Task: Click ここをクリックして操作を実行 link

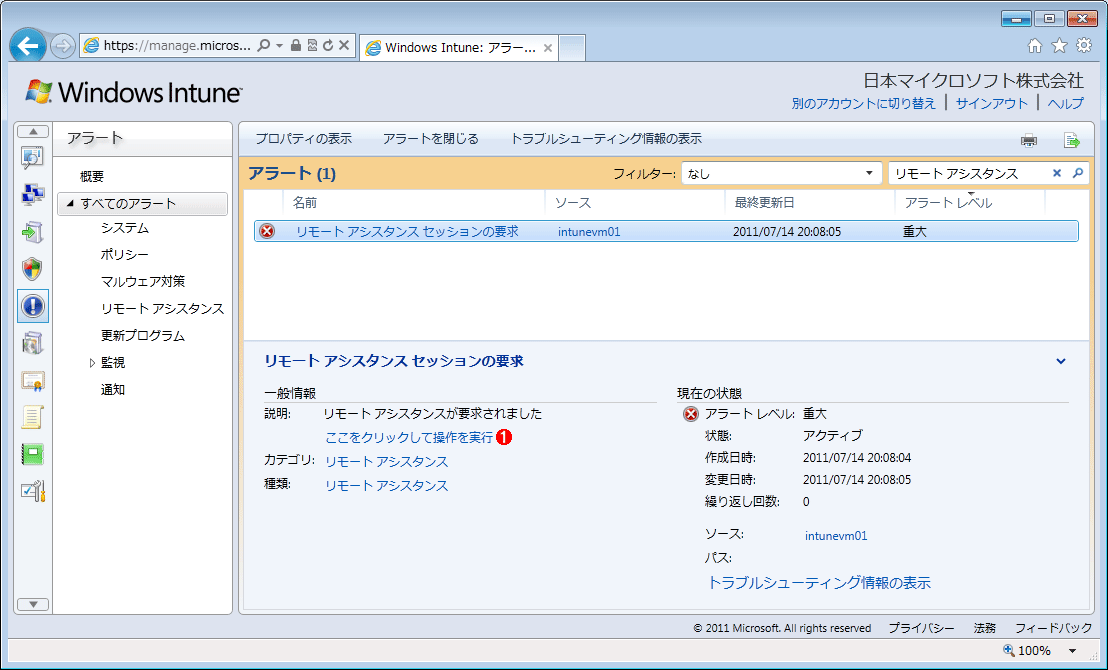Action: pyautogui.click(x=409, y=437)
